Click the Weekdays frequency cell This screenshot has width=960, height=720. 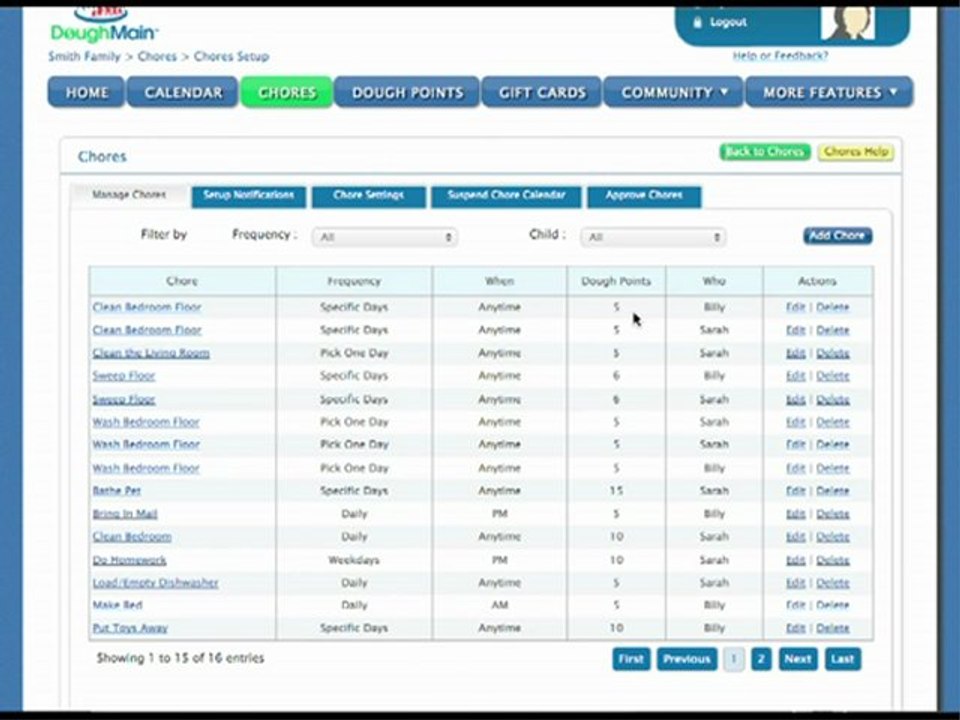pyautogui.click(x=354, y=560)
